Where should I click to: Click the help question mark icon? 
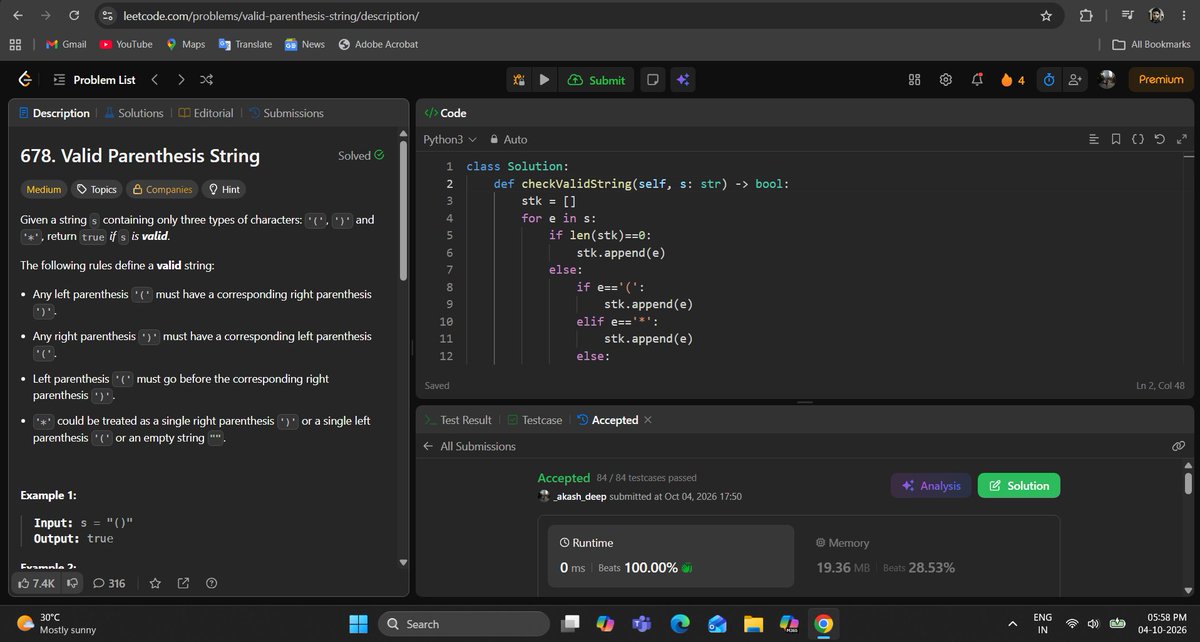(212, 583)
